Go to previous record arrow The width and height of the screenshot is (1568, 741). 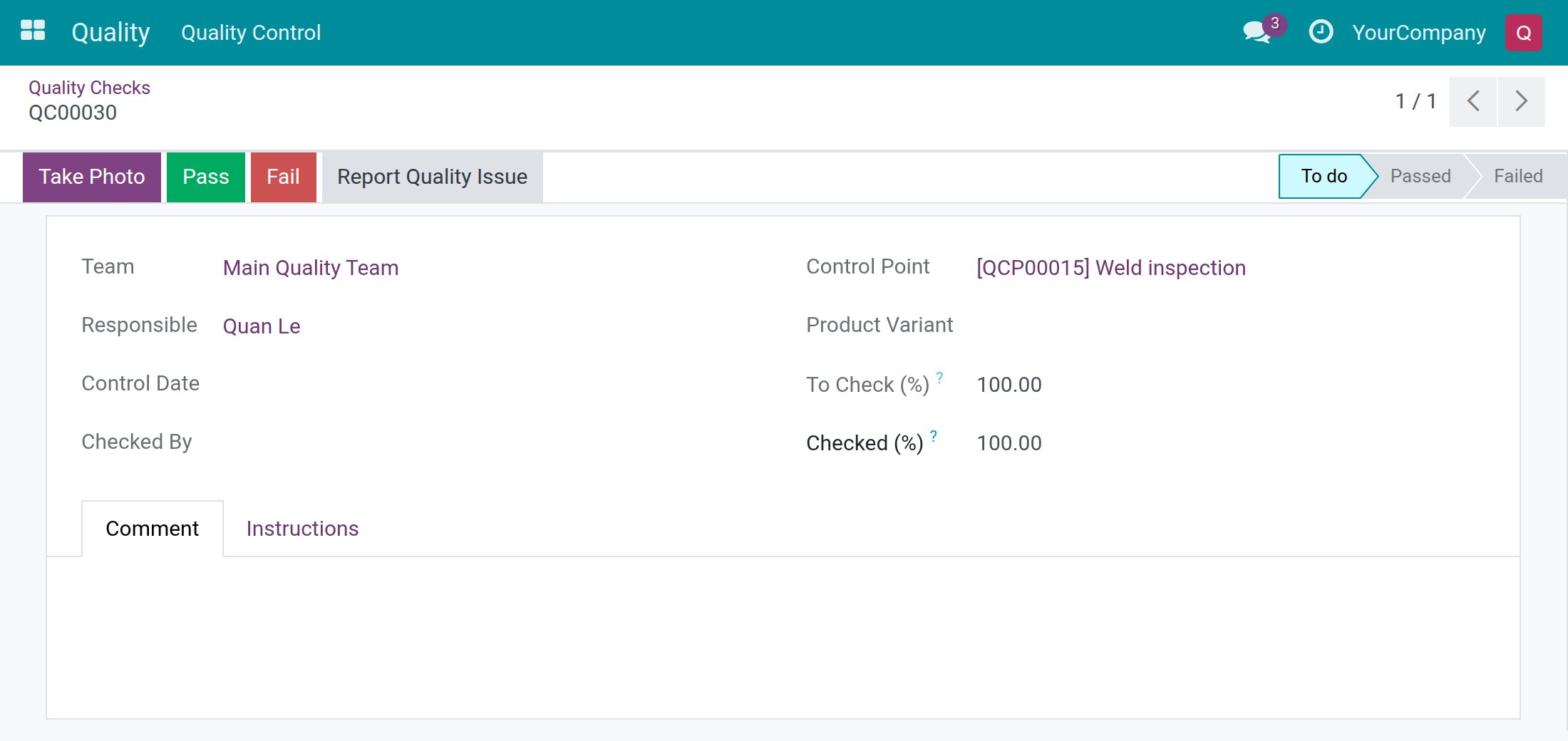pos(1472,101)
